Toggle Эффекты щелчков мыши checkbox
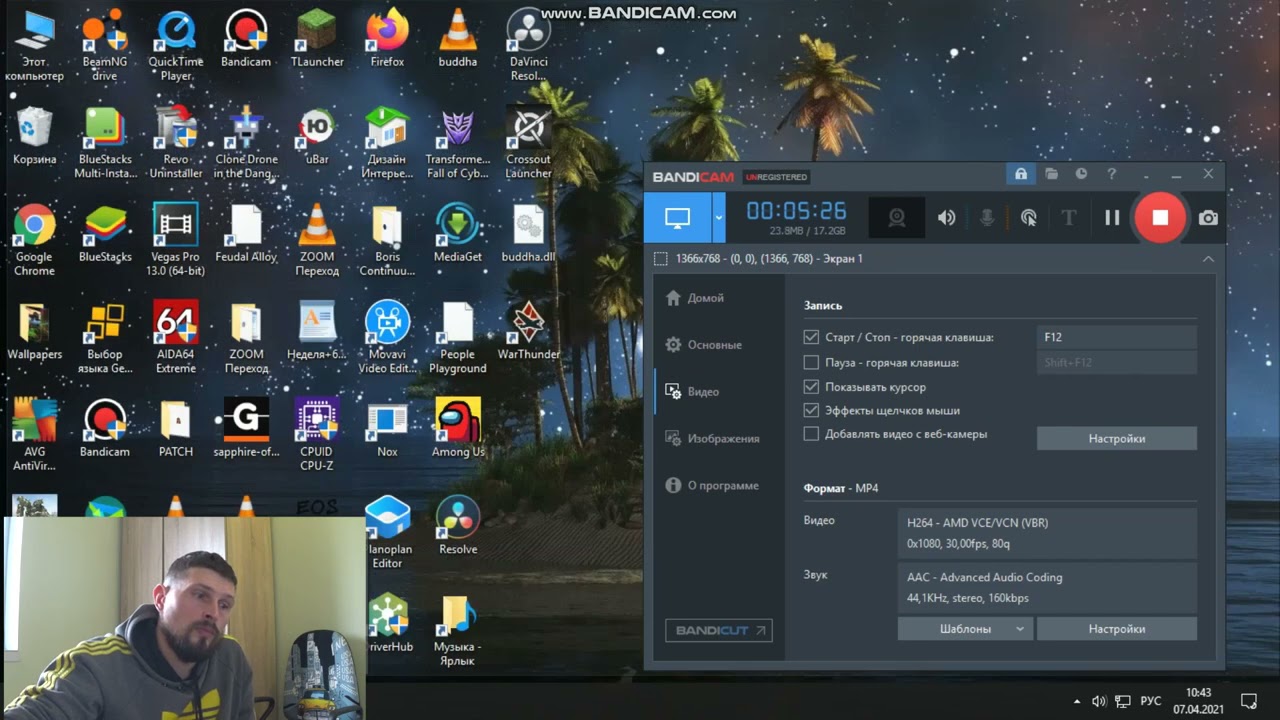The height and width of the screenshot is (720, 1280). (x=811, y=411)
